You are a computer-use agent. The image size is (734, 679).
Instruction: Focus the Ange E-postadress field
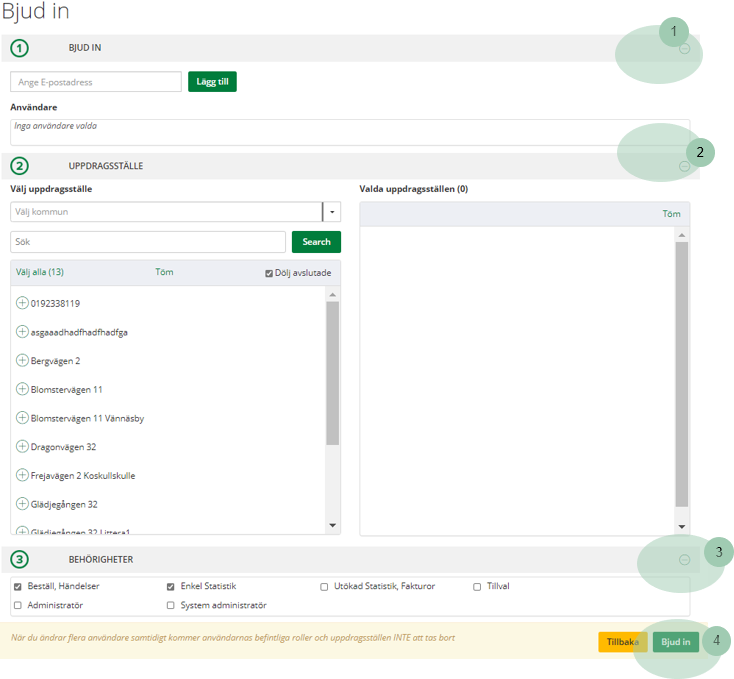tap(96, 82)
